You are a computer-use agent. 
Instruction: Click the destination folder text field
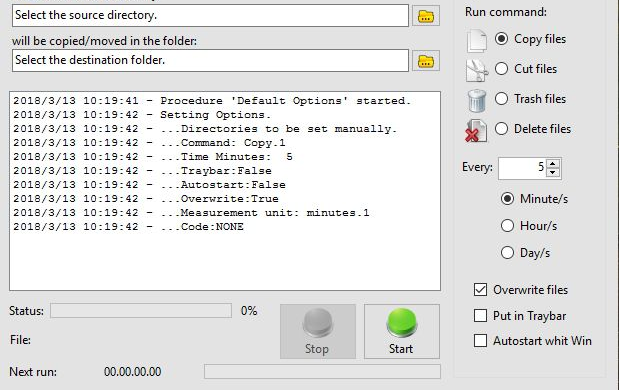tap(210, 61)
